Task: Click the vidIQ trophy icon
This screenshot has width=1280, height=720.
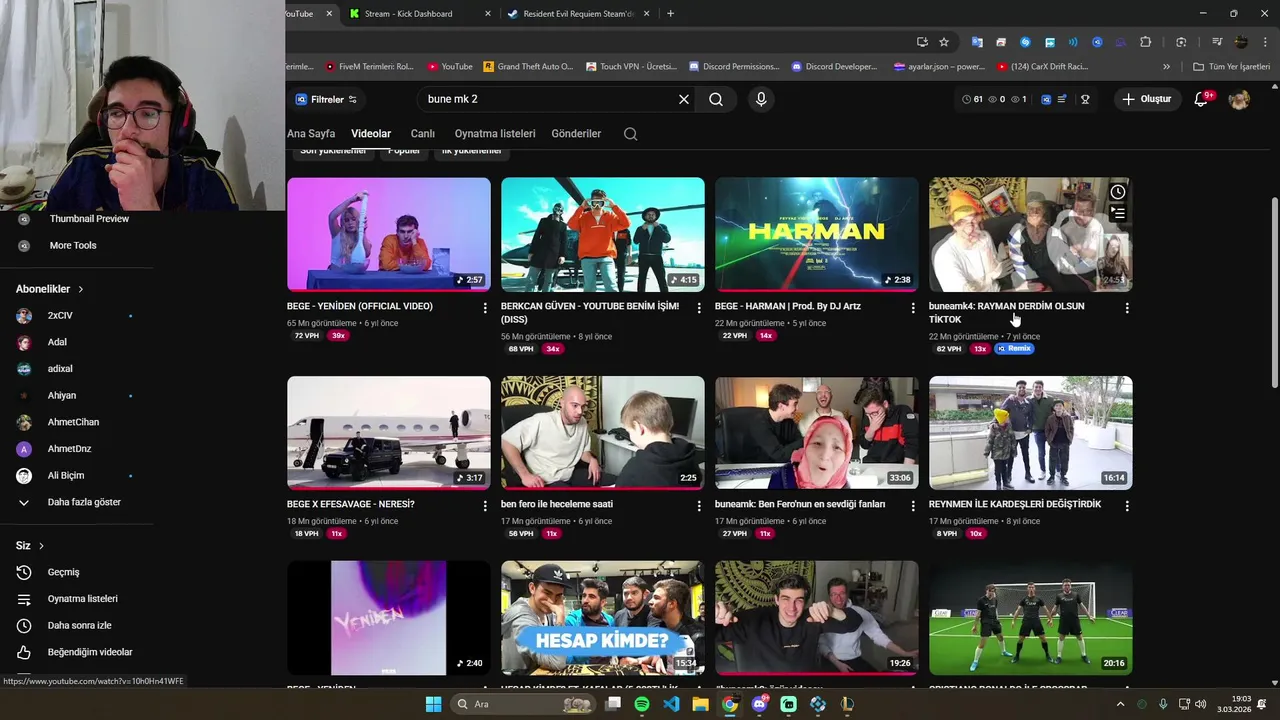Action: pyautogui.click(x=1085, y=100)
